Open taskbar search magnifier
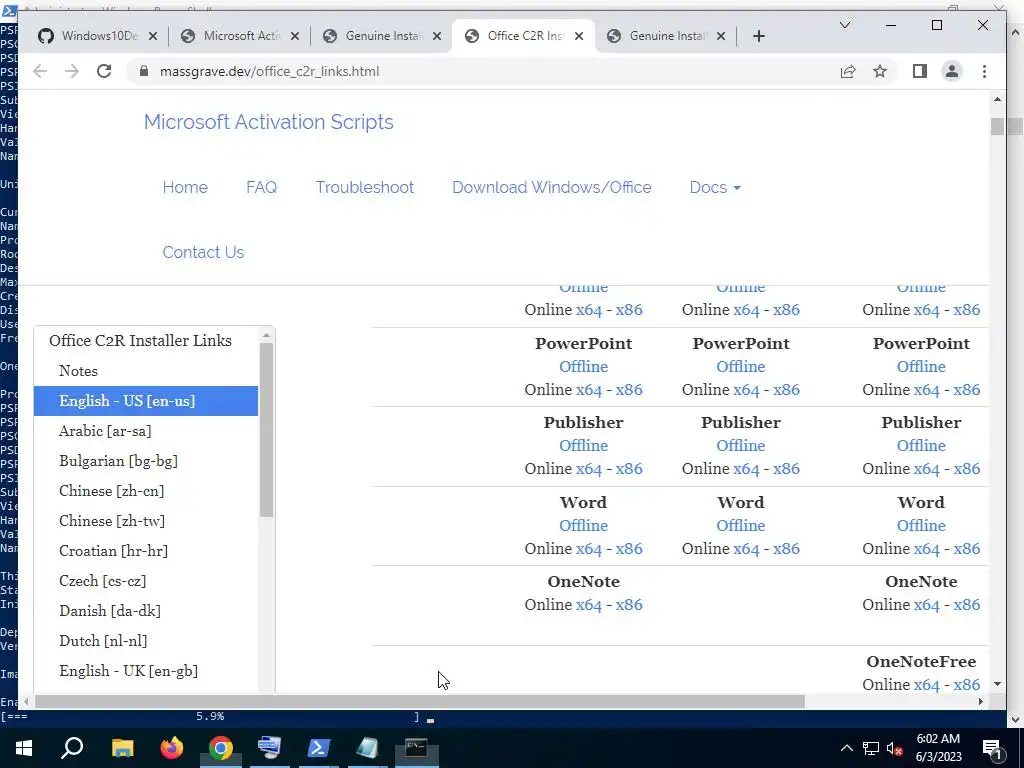1024x768 pixels. (x=72, y=748)
